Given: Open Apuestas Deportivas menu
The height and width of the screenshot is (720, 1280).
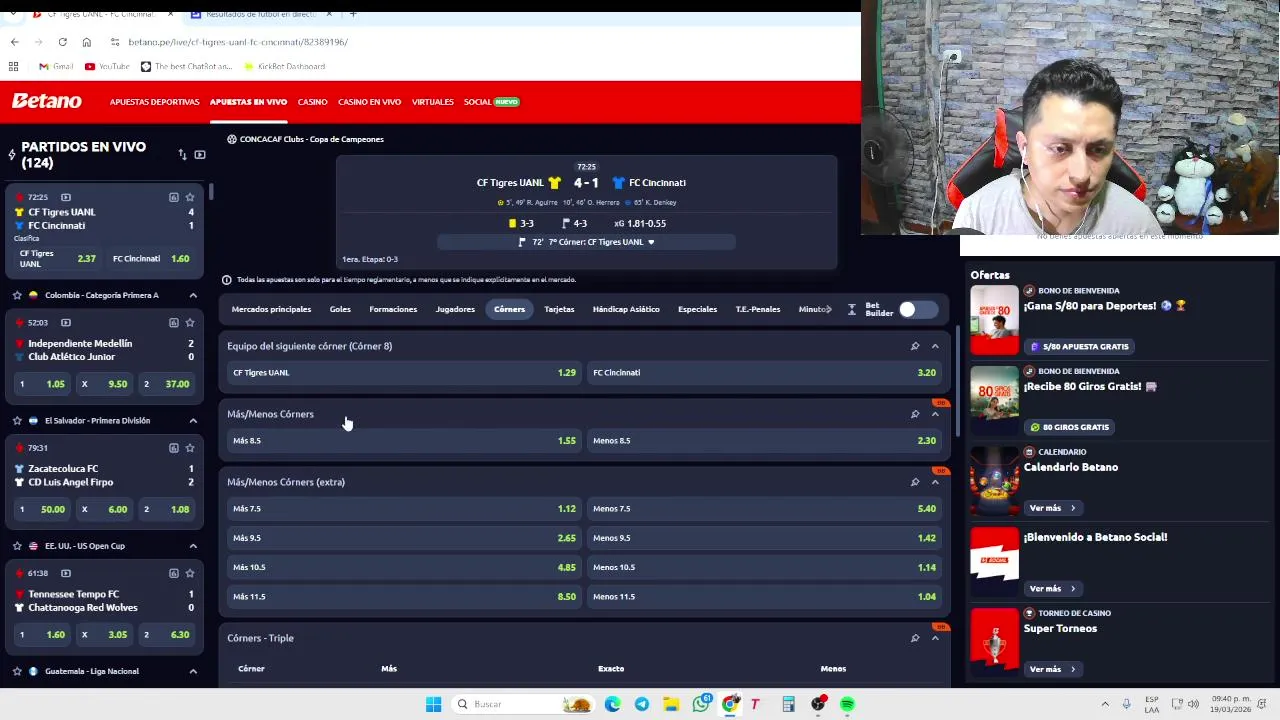Looking at the screenshot, I should (154, 102).
